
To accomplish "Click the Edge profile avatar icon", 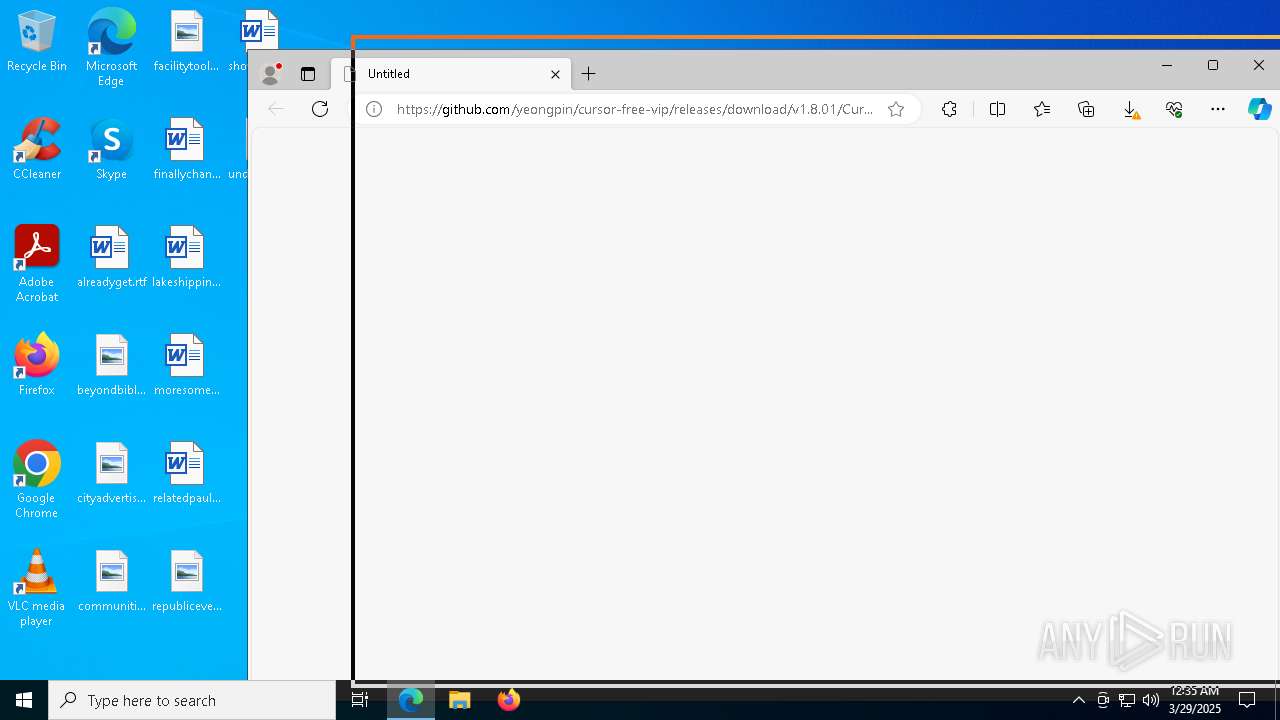I will point(270,74).
